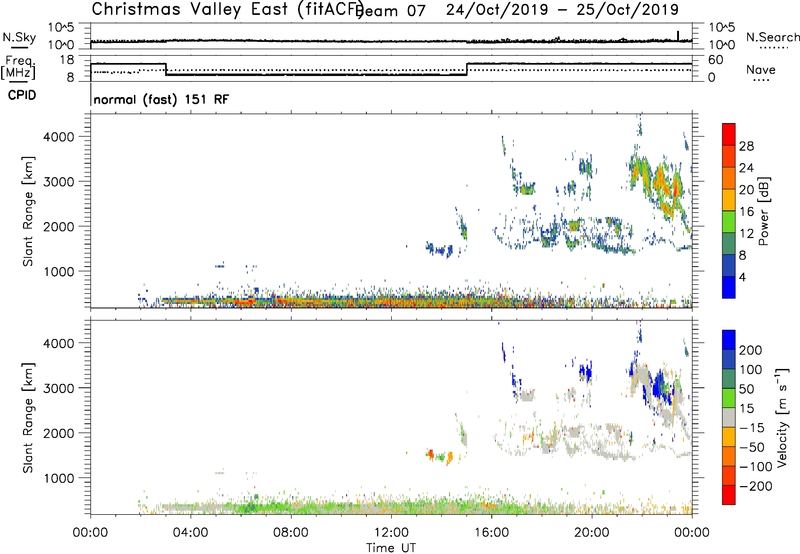Viewport: 800px width, 554px height.
Task: Click the noise spike near end of N.Sky trace
Action: click(678, 35)
